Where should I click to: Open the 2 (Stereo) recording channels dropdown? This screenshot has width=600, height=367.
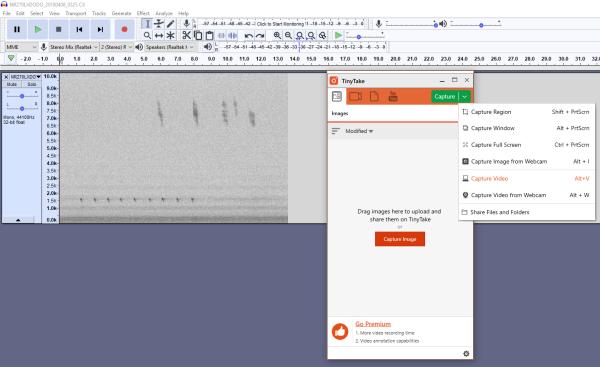click(116, 47)
